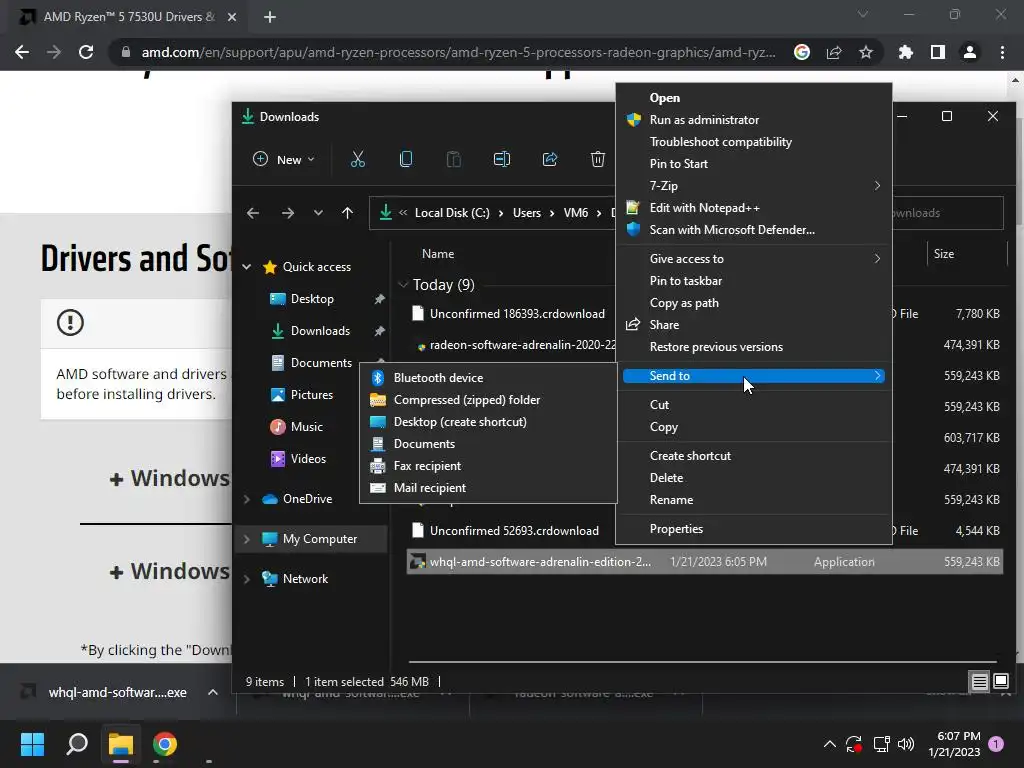Send to Compressed (zipped) folder
Viewport: 1024px width, 768px height.
(x=488, y=400)
